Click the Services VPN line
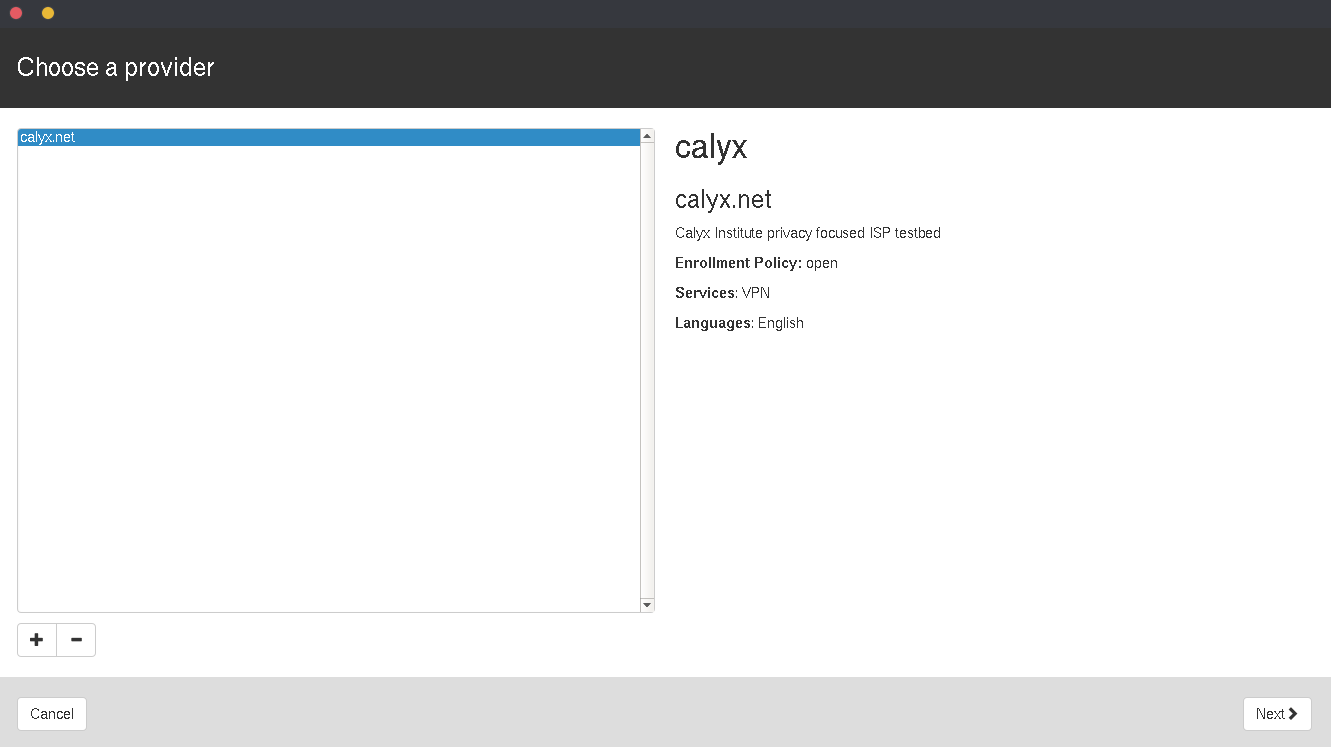 [x=722, y=293]
